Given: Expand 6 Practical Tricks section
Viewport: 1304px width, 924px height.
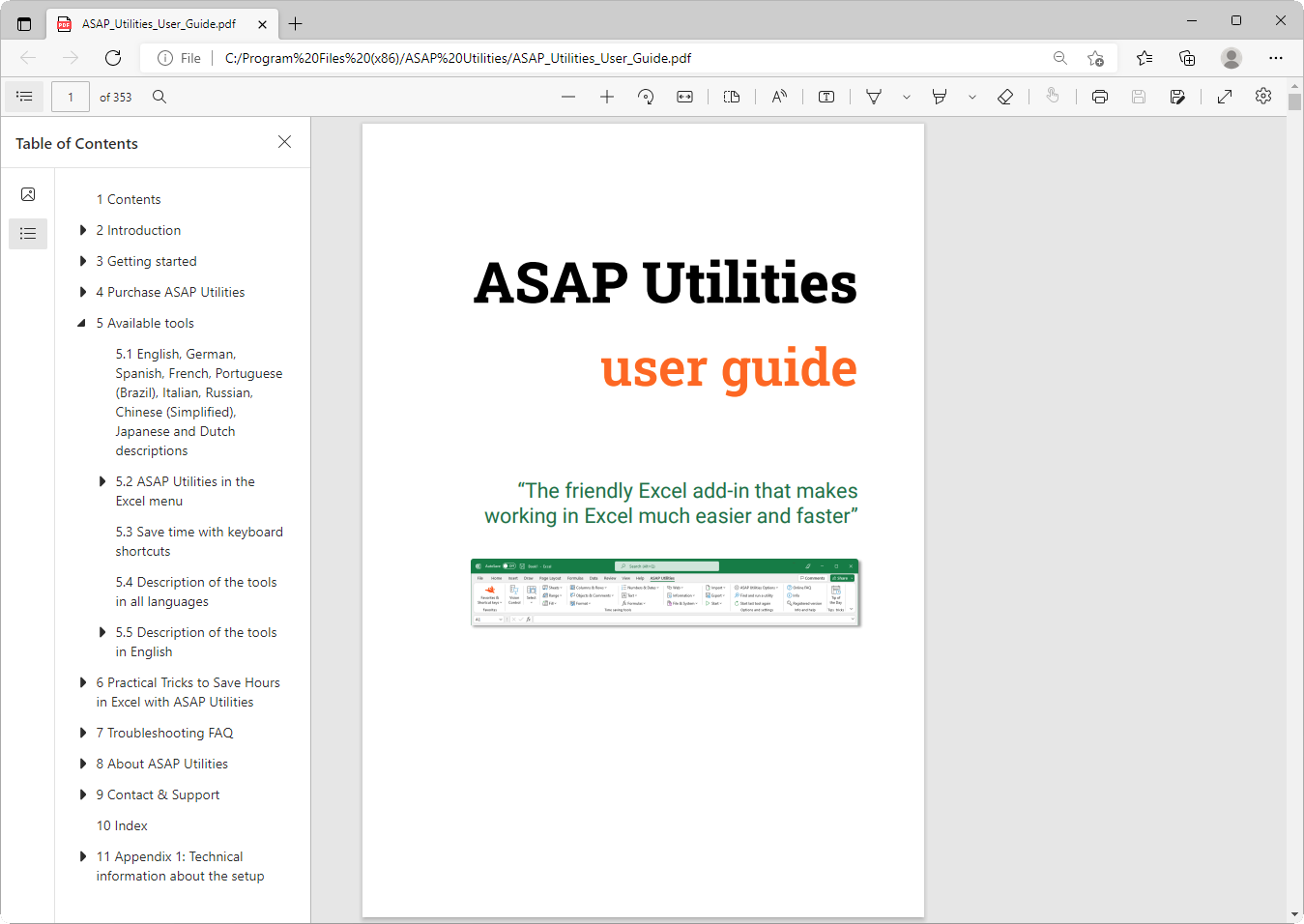Looking at the screenshot, I should 83,682.
